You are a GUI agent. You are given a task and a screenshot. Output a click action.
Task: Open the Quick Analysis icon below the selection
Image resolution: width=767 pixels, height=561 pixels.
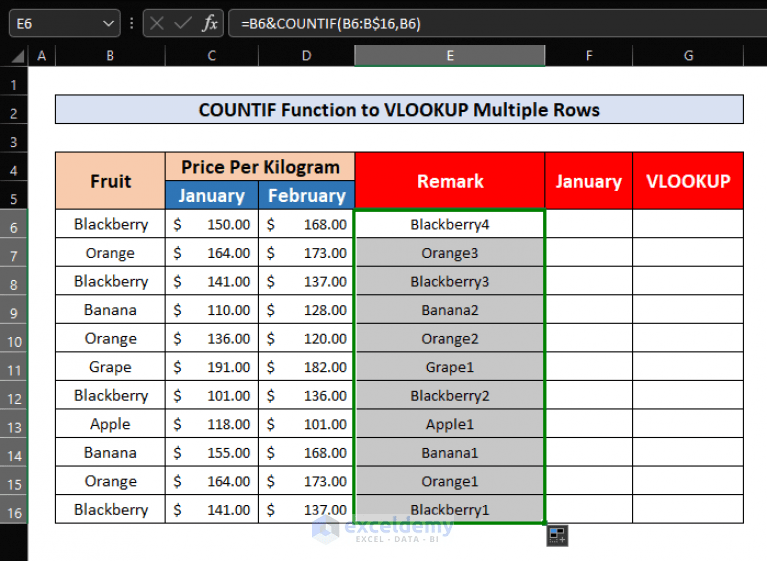[557, 535]
